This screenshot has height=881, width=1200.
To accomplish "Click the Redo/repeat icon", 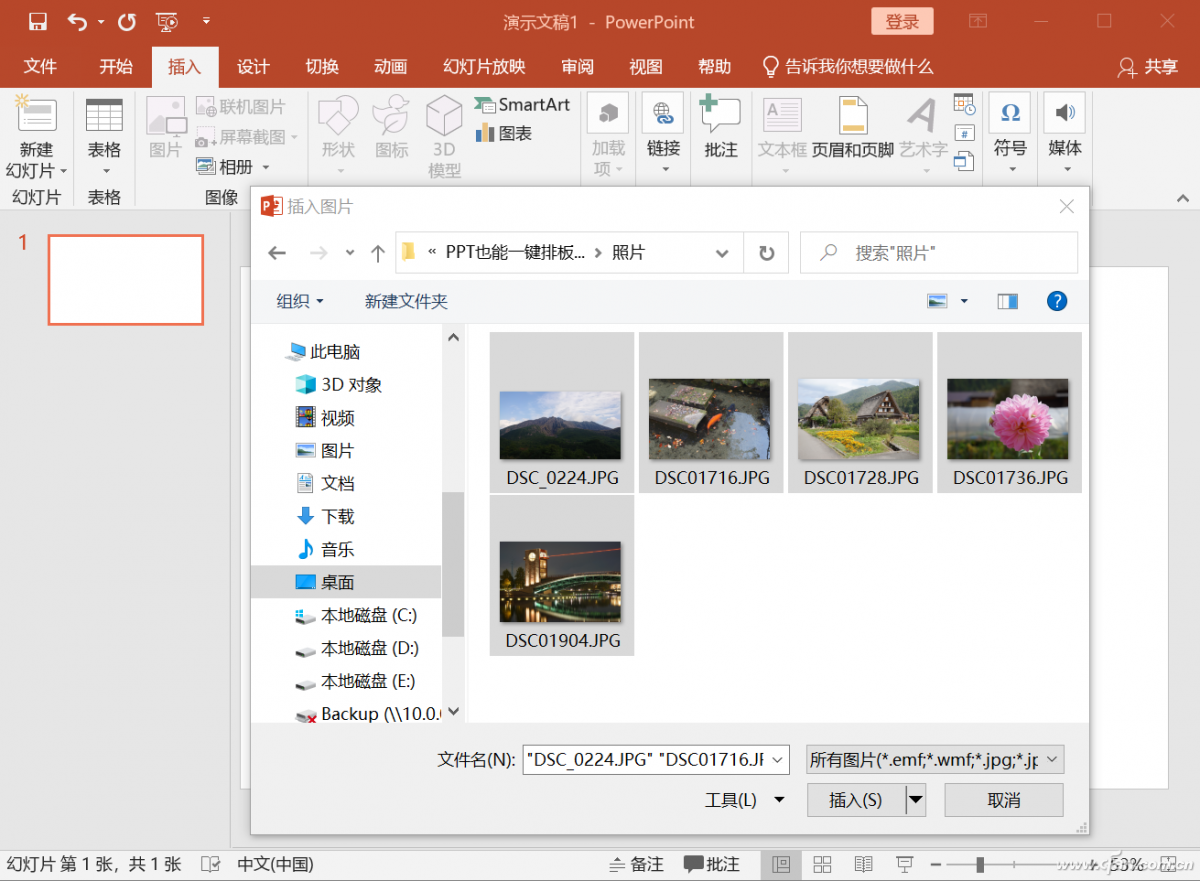I will coord(127,21).
